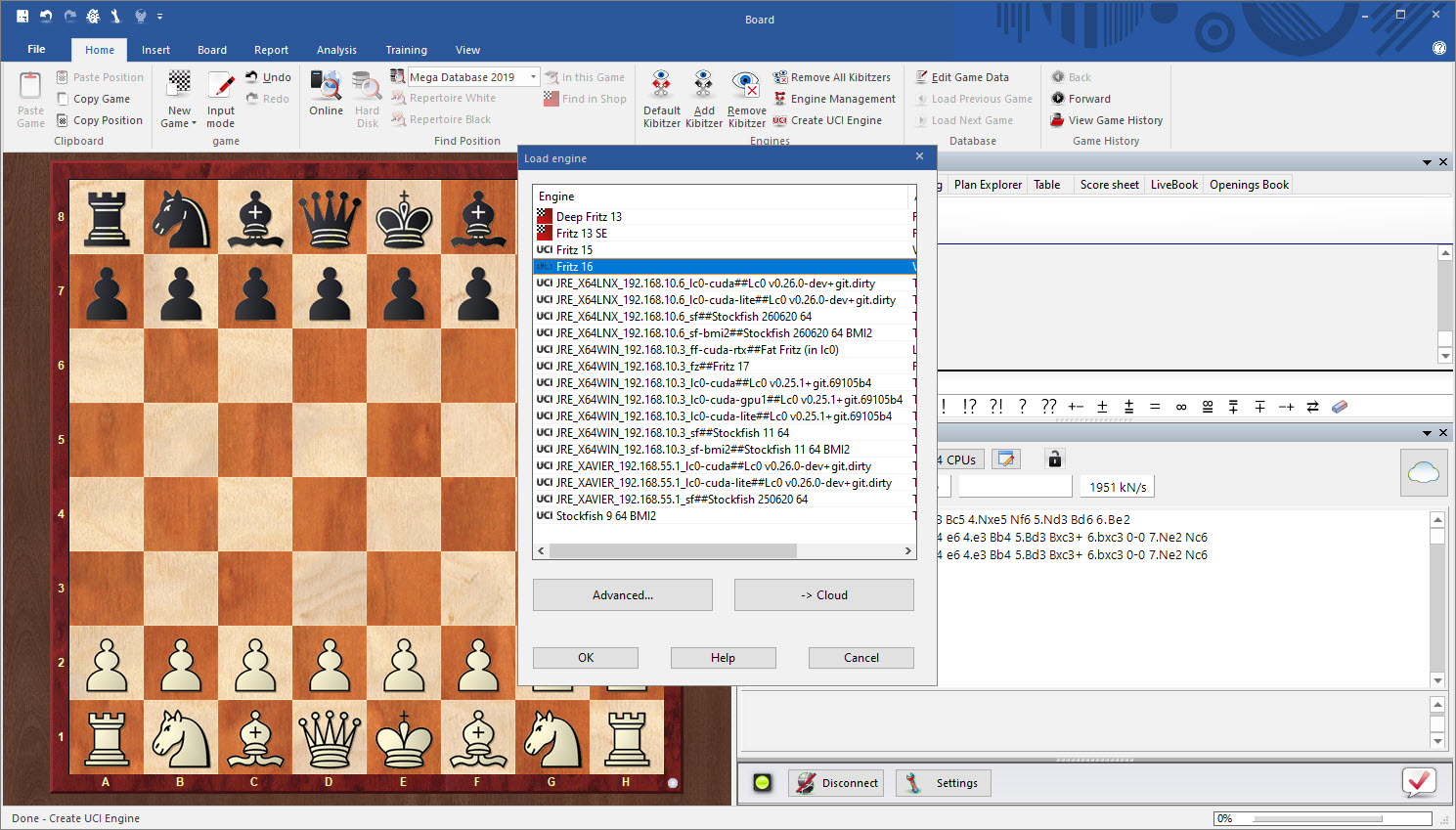The width and height of the screenshot is (1456, 830).
Task: Click the undo arrow in quick access toolbar
Action: click(46, 16)
